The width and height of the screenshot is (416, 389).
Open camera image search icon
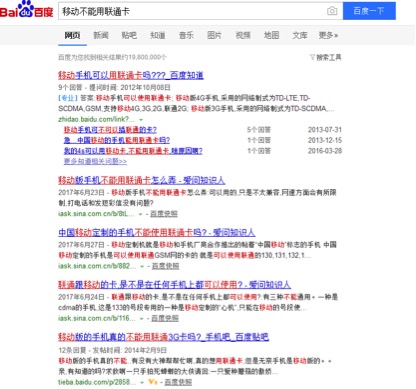332,11
